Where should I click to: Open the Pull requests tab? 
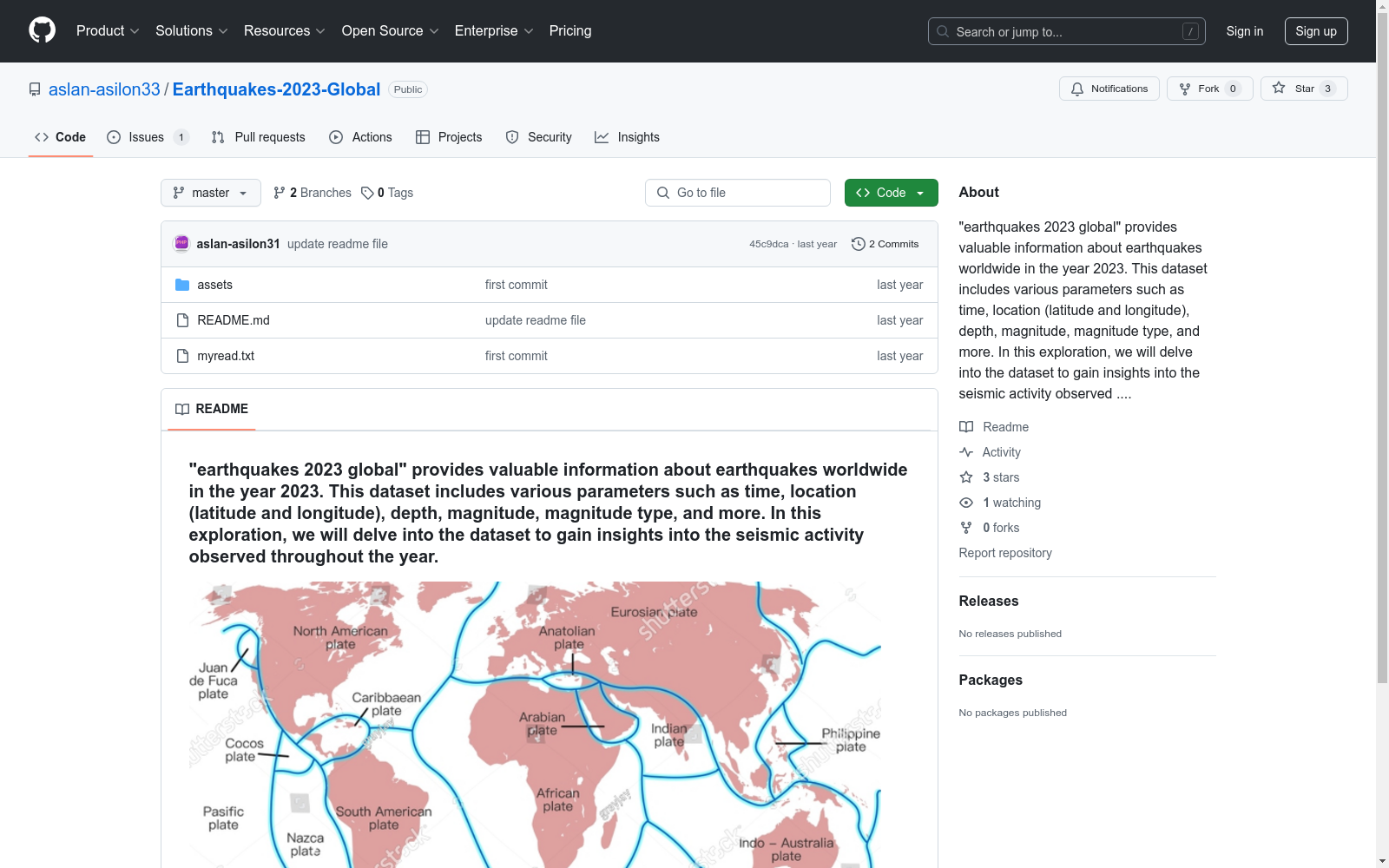[x=258, y=137]
